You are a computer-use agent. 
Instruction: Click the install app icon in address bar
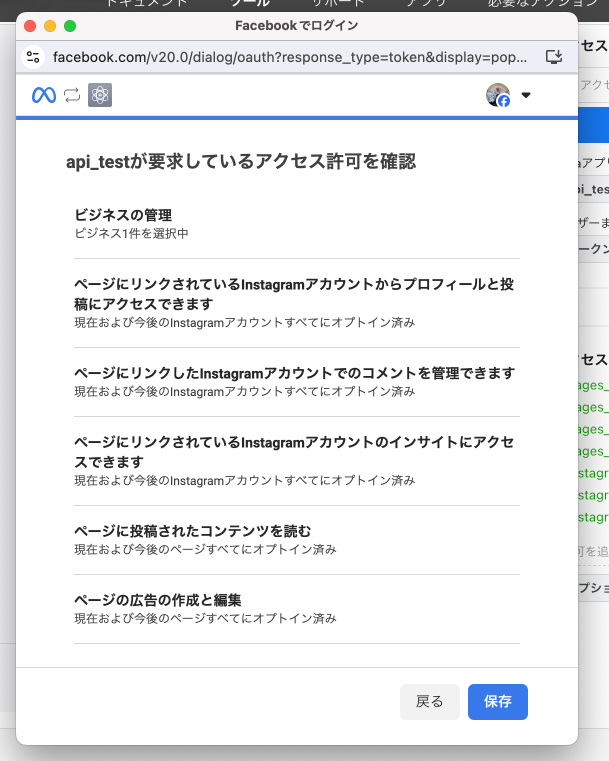point(554,57)
